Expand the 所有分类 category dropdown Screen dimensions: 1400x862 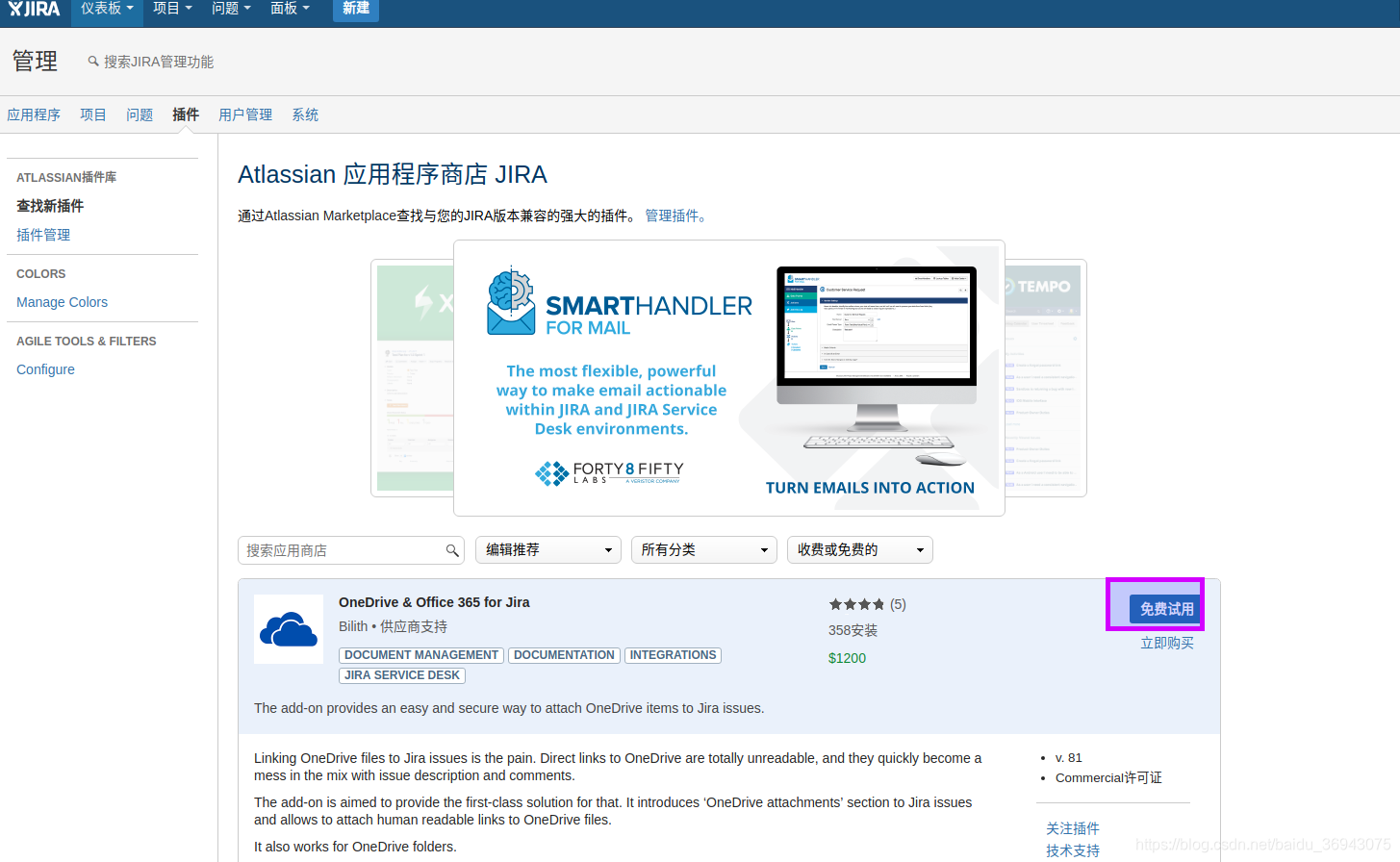704,549
